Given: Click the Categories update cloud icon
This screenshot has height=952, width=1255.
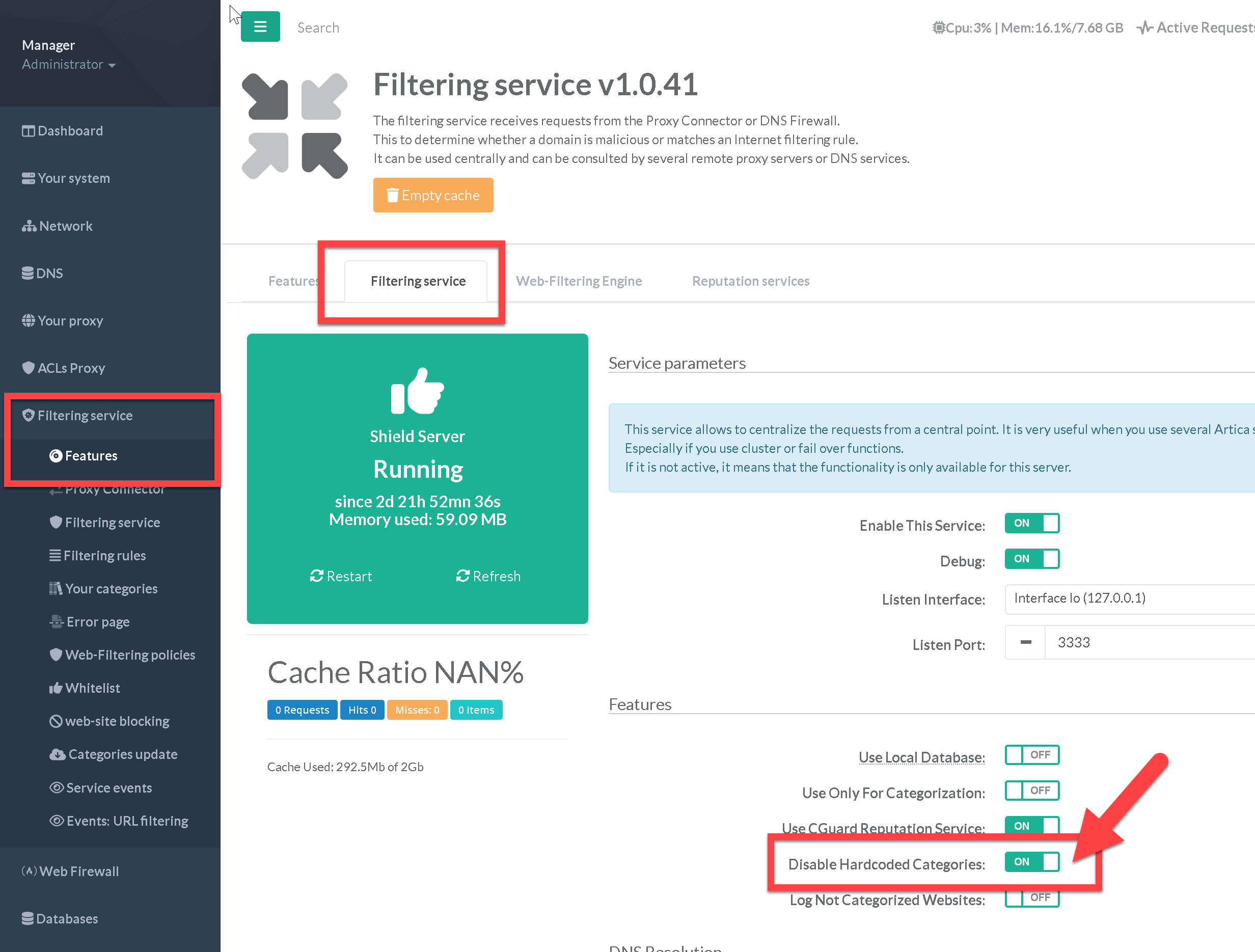Looking at the screenshot, I should (x=57, y=754).
